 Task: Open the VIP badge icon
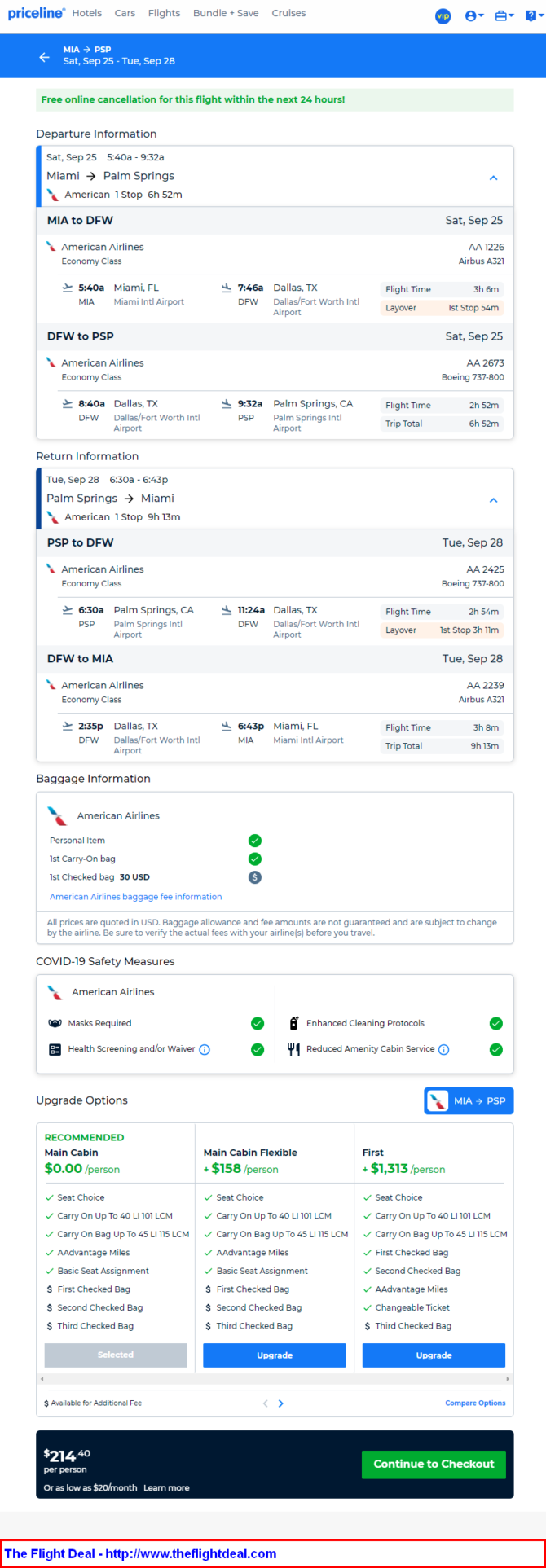click(x=443, y=15)
